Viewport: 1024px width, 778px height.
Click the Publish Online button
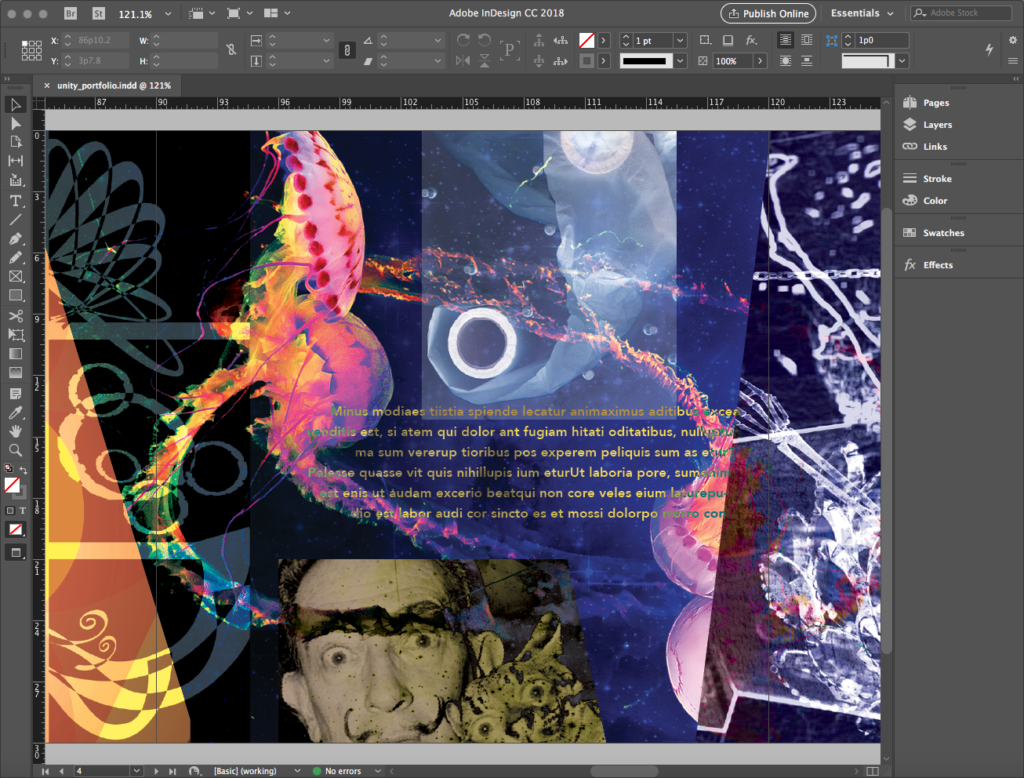point(768,13)
